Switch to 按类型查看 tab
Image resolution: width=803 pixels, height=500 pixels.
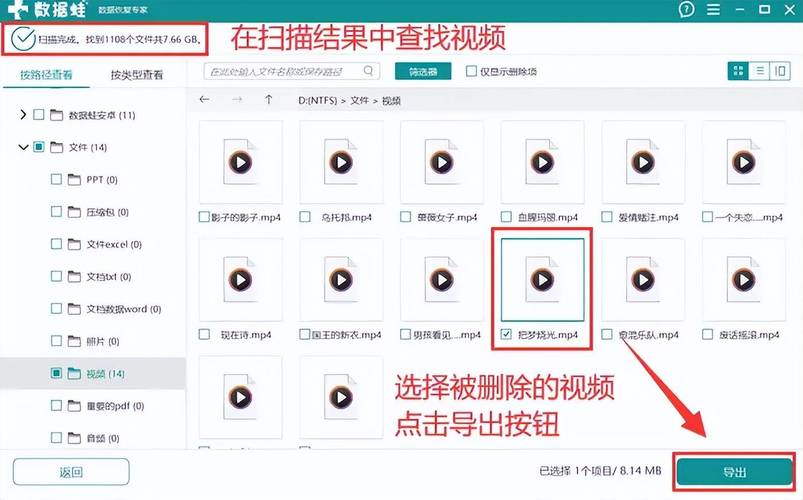click(137, 75)
